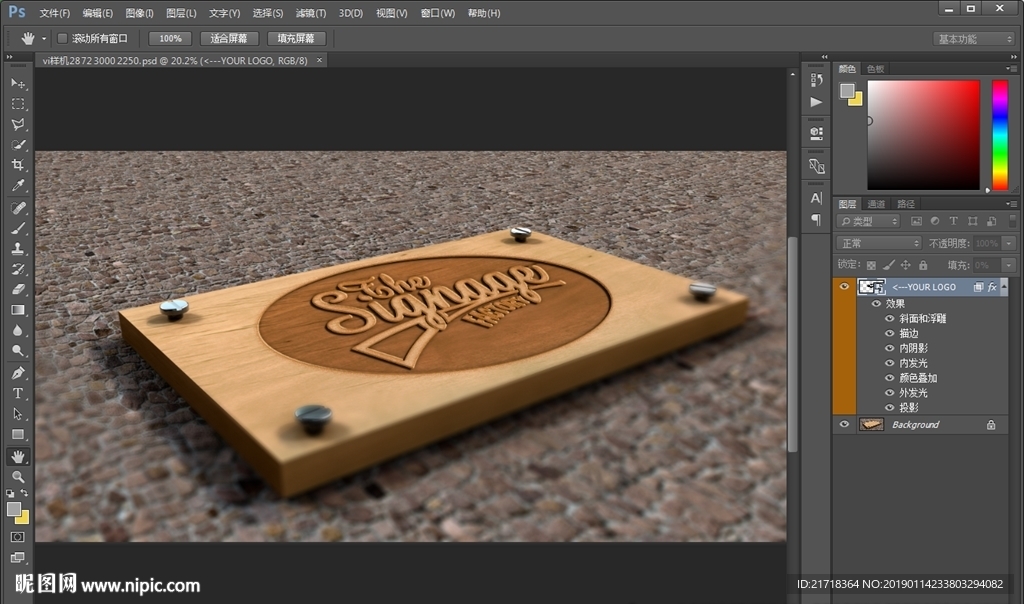Click the 填充屏幕 button
Screen dimensions: 1024x604
point(295,39)
